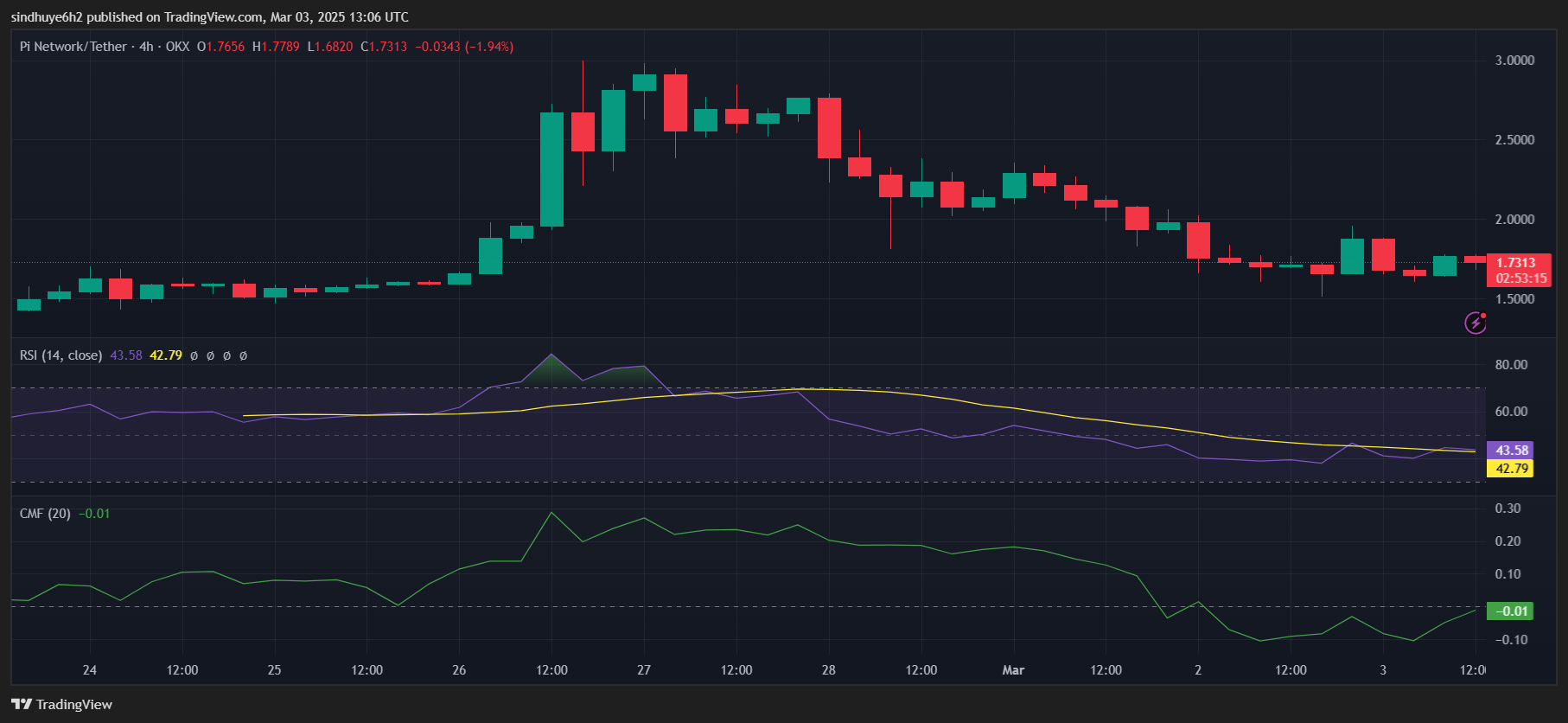
Task: Click the 0.10 CMF axis label
Action: [x=1508, y=574]
